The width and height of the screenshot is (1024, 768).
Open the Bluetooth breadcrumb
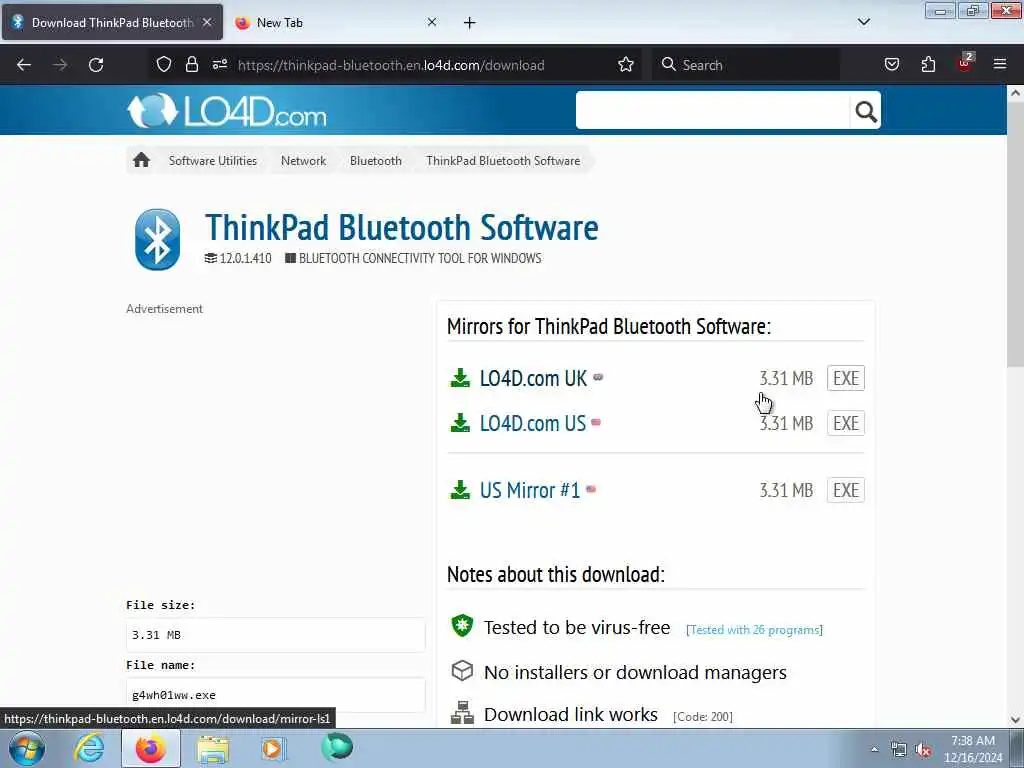(x=376, y=161)
